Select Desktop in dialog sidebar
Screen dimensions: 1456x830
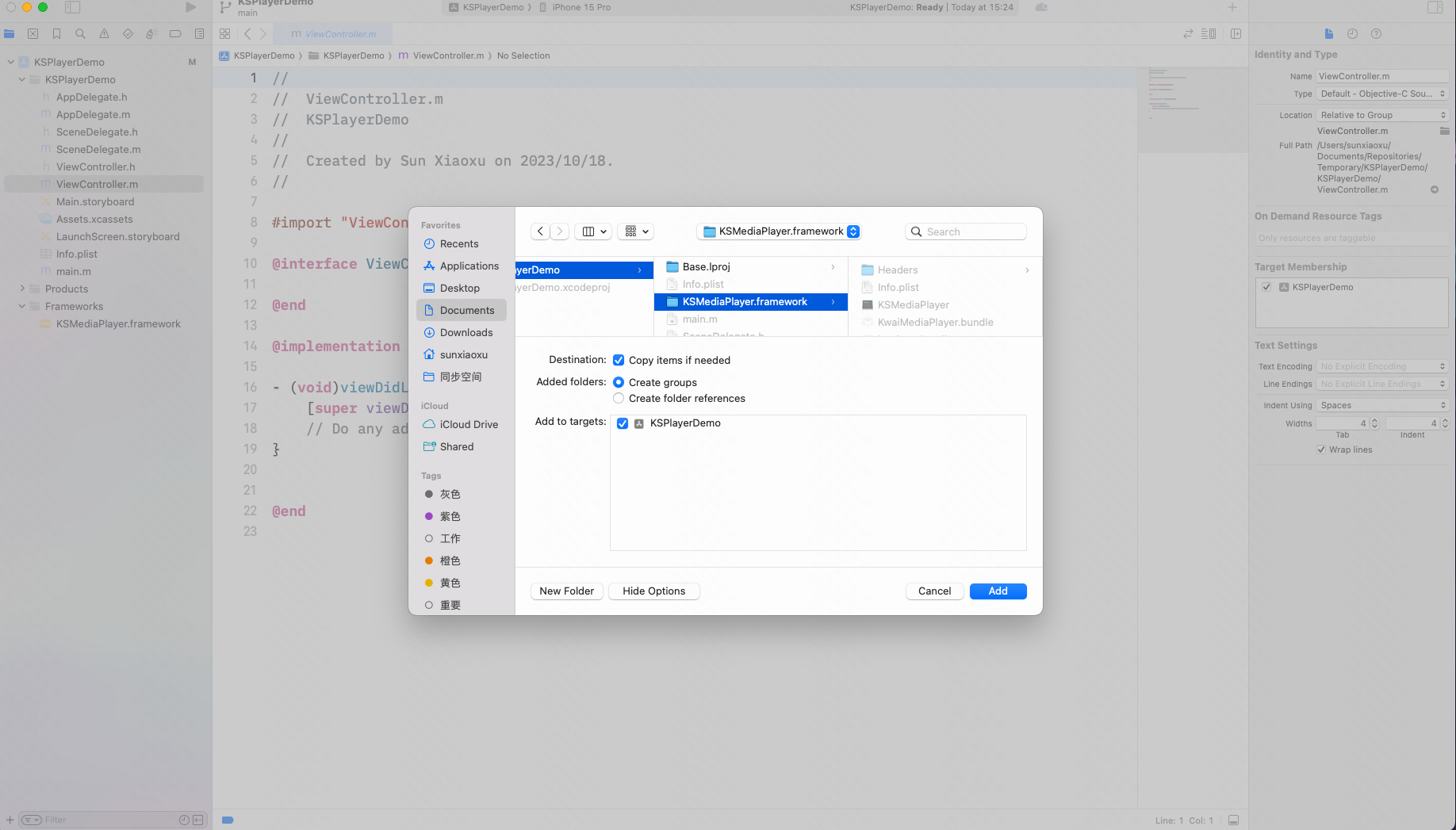[x=461, y=288]
